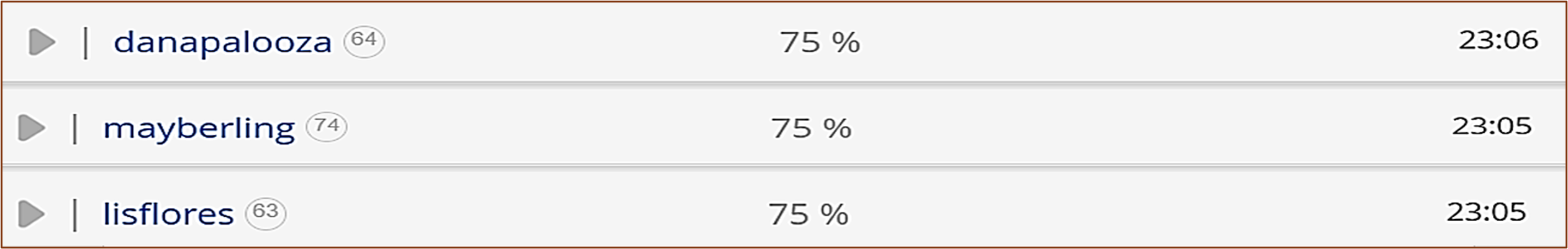1568x249 pixels.
Task: Select mayberling's 75 % score
Action: click(812, 129)
